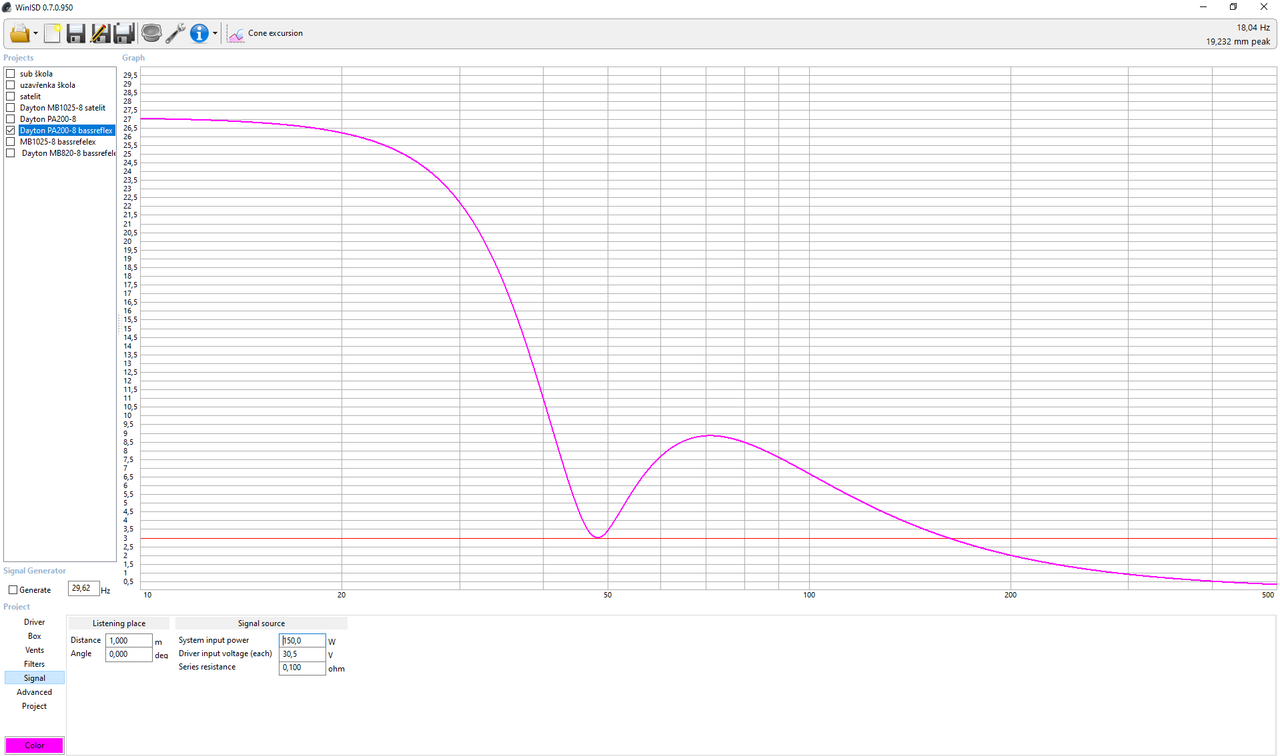Click the blue info icon

(x=199, y=33)
